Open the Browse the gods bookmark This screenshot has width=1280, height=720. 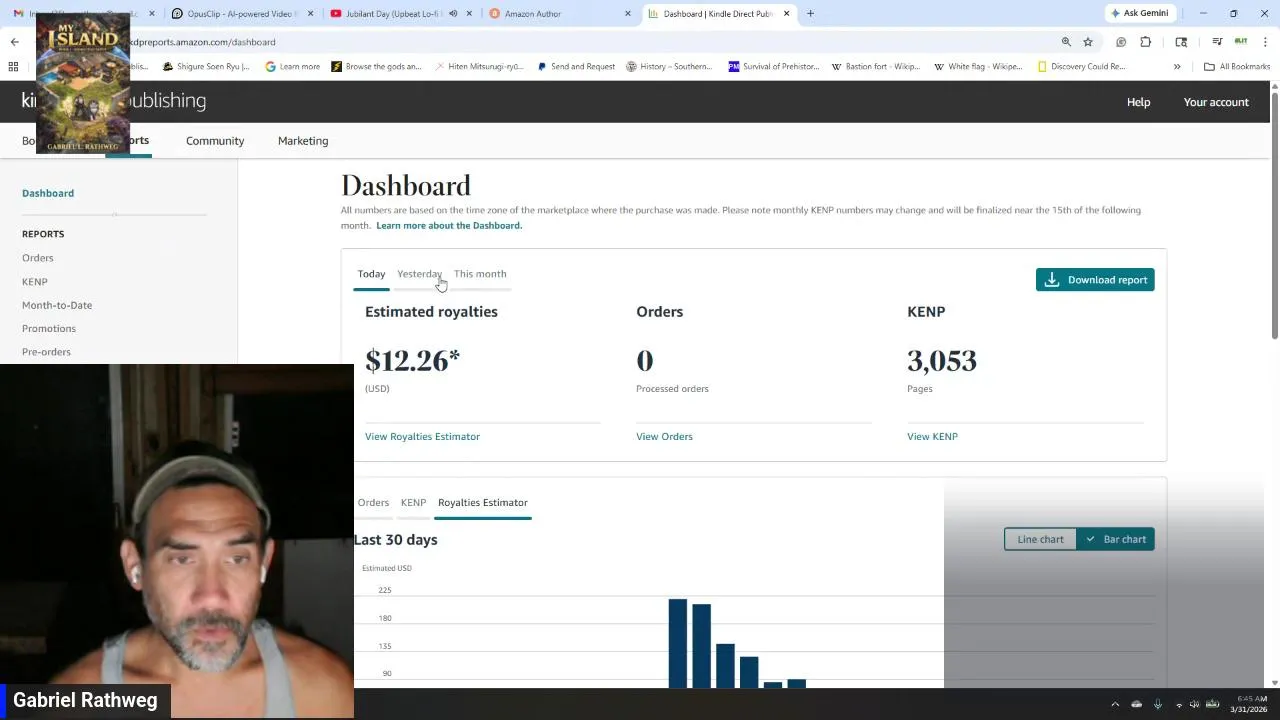point(376,67)
